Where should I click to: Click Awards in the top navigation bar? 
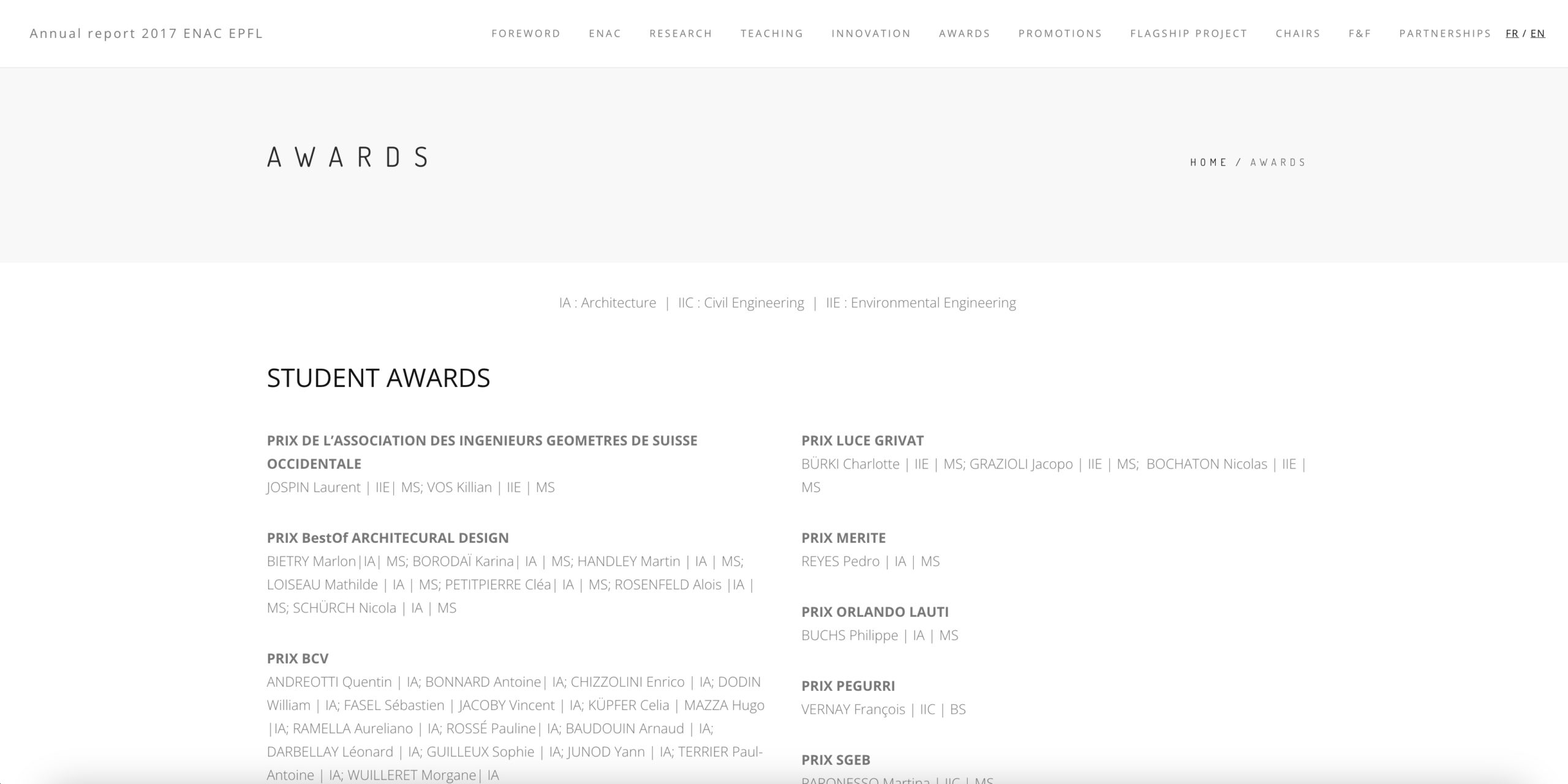click(x=964, y=34)
